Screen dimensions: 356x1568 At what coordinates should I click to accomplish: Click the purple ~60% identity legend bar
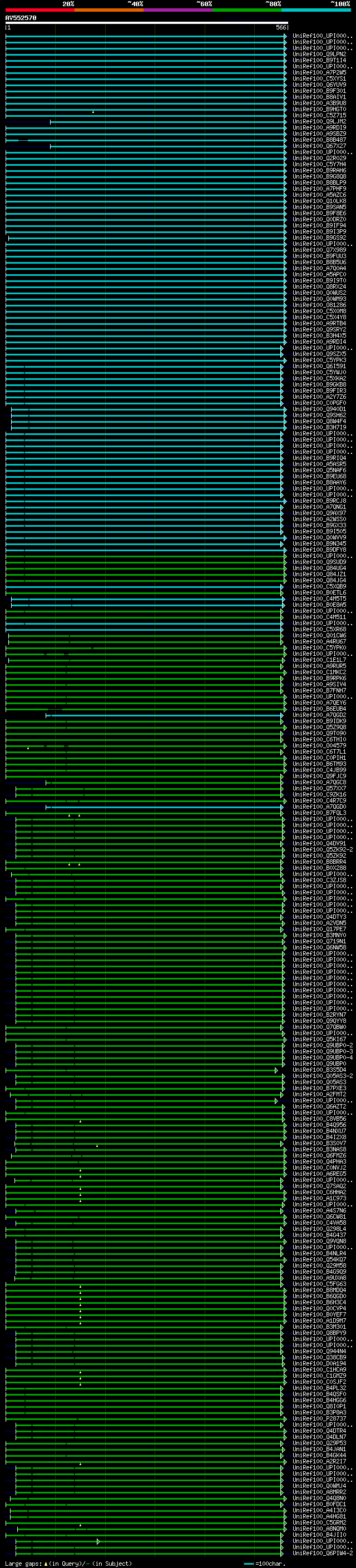pos(179,10)
